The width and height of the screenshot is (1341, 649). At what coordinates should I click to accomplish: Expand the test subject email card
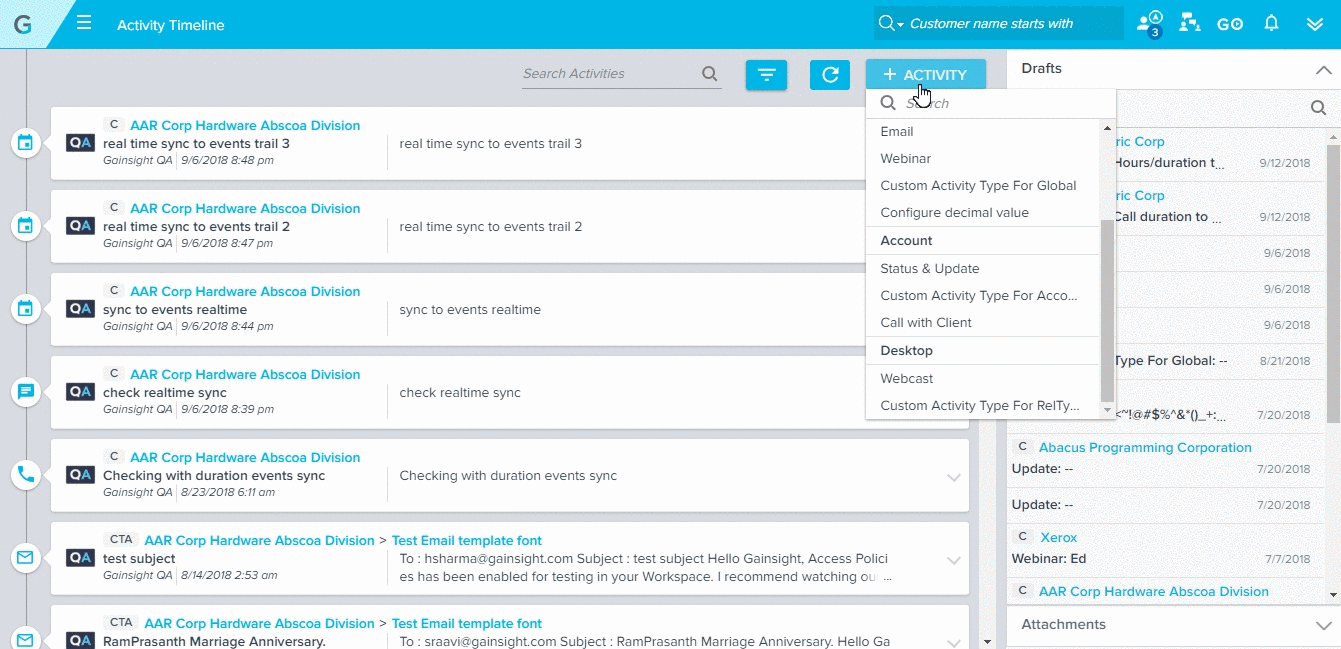pos(953,560)
